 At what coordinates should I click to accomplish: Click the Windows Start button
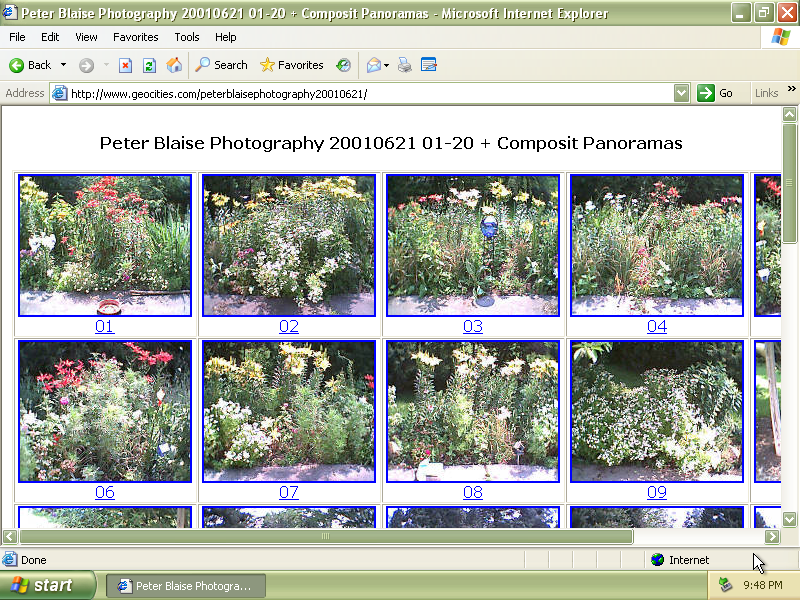(x=47, y=585)
